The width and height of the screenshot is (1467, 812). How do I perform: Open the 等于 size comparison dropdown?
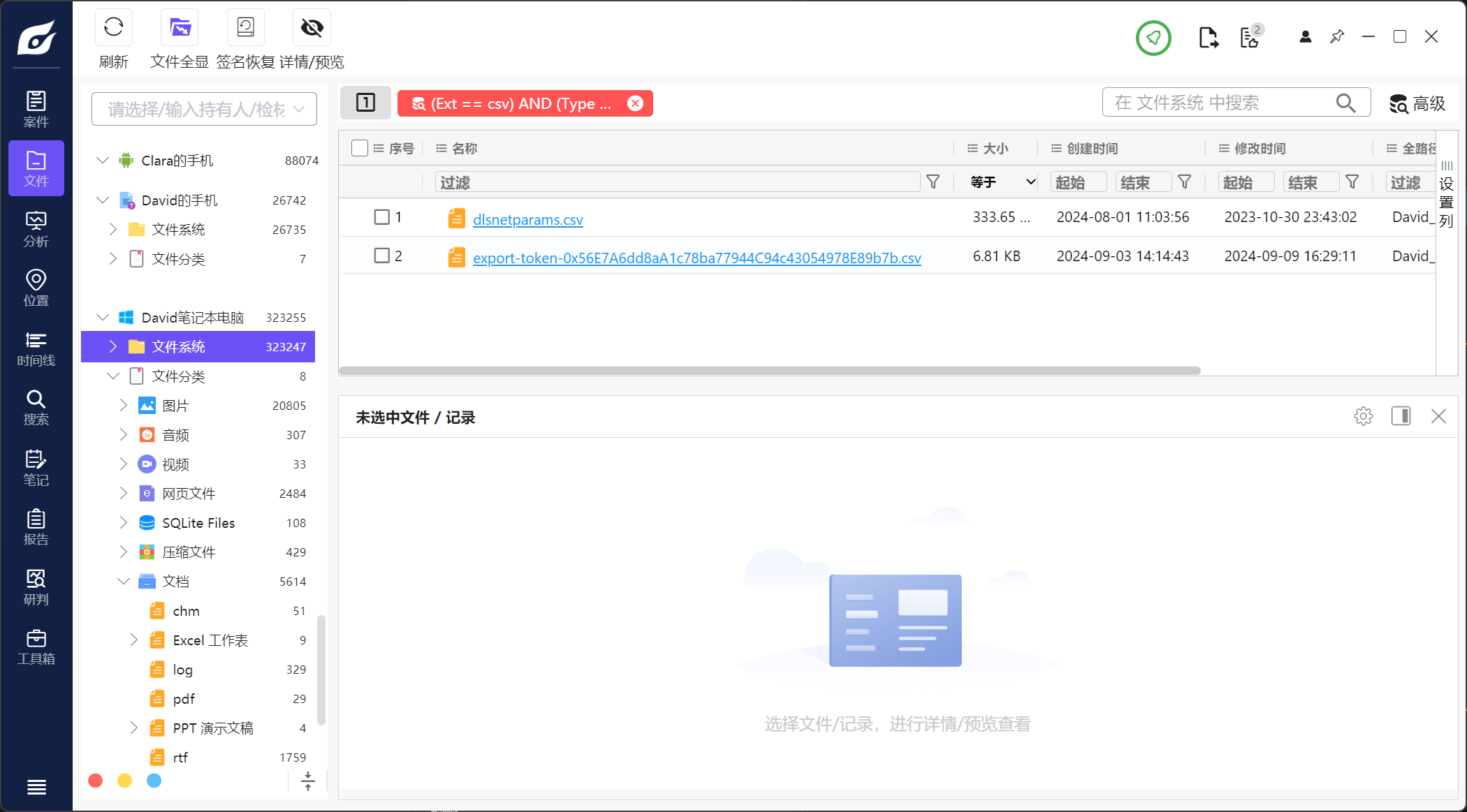tap(1002, 182)
